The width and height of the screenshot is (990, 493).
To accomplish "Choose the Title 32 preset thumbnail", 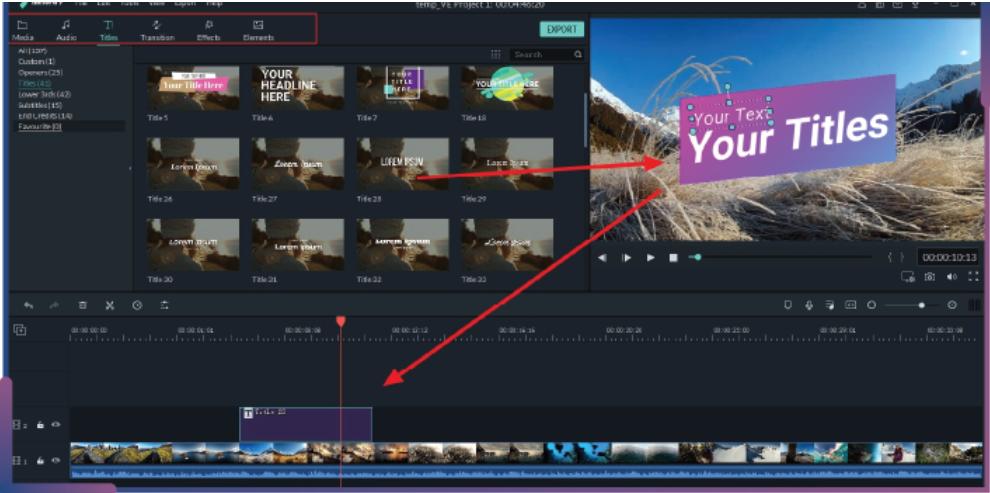I will pyautogui.click(x=403, y=245).
